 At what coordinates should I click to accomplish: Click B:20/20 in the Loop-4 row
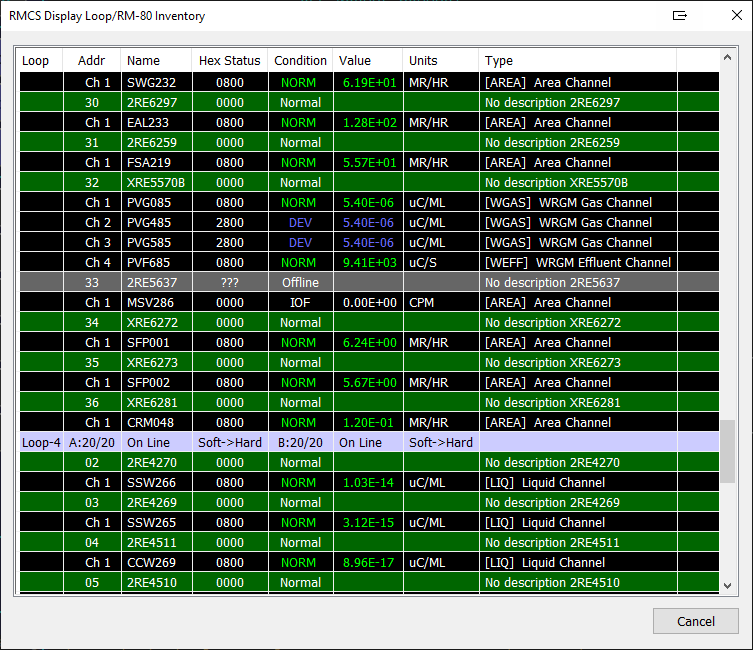300,443
